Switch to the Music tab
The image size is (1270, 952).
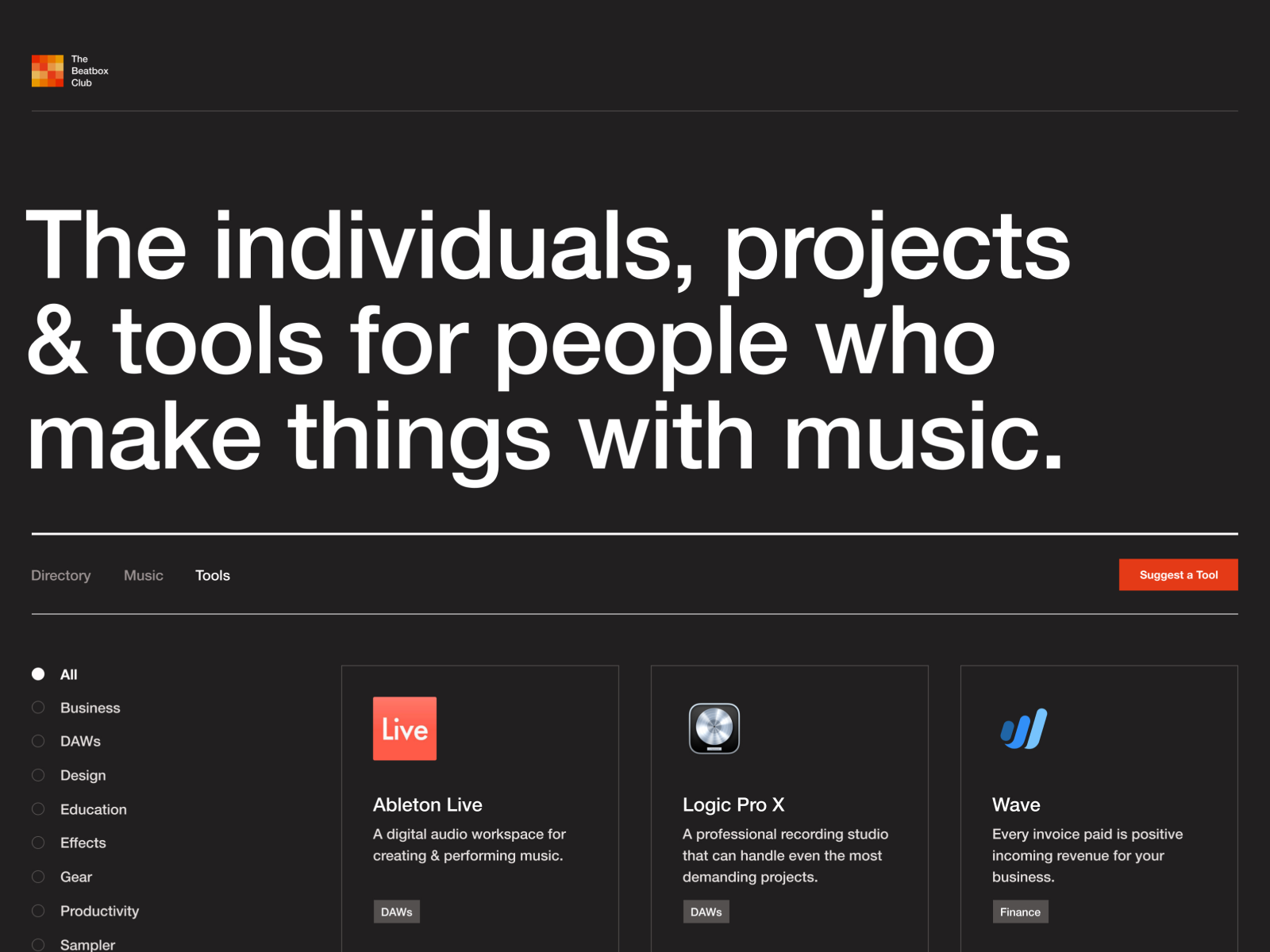point(143,575)
